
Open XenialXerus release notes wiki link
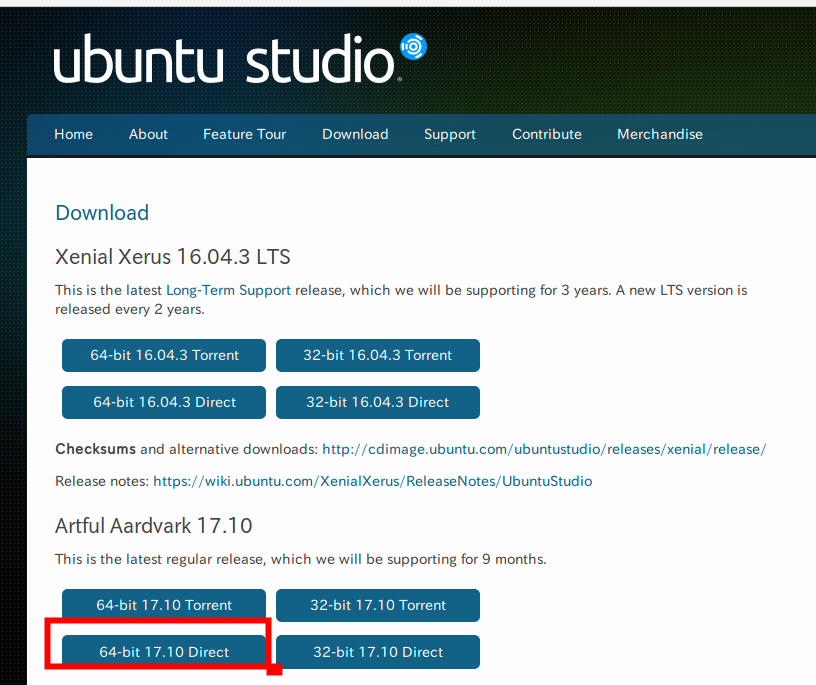[x=373, y=481]
